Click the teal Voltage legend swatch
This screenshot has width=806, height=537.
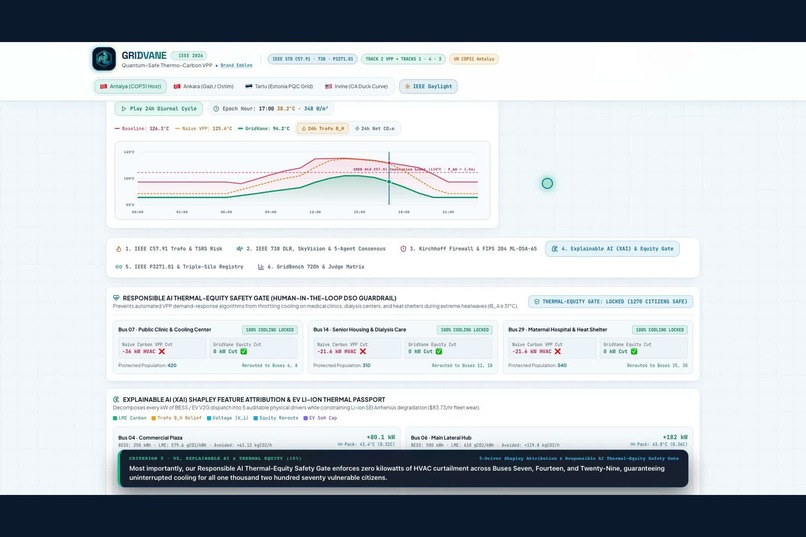pyautogui.click(x=209, y=418)
